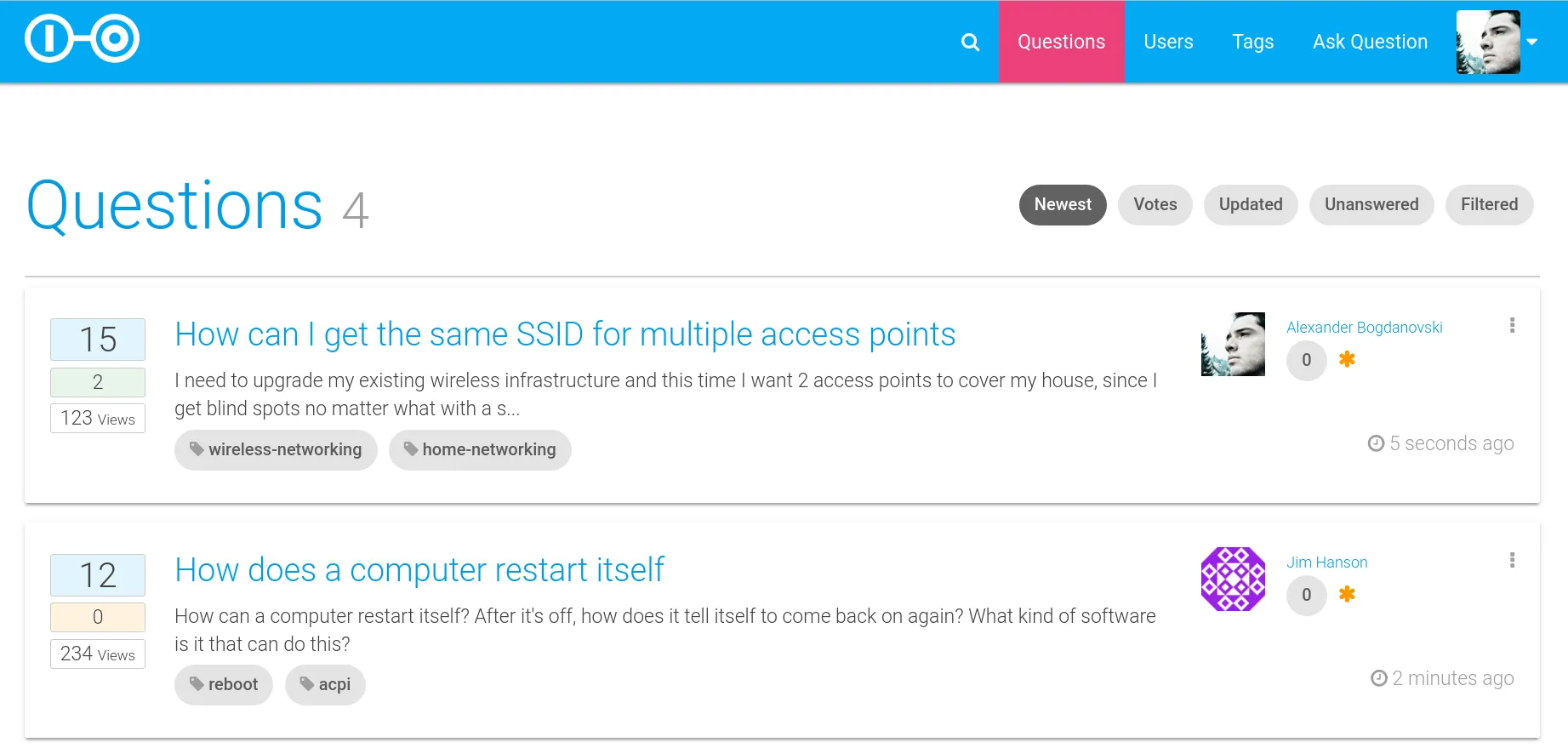Viewport: 1568px width, 748px height.
Task: Show only Unanswered questions
Action: click(x=1371, y=205)
